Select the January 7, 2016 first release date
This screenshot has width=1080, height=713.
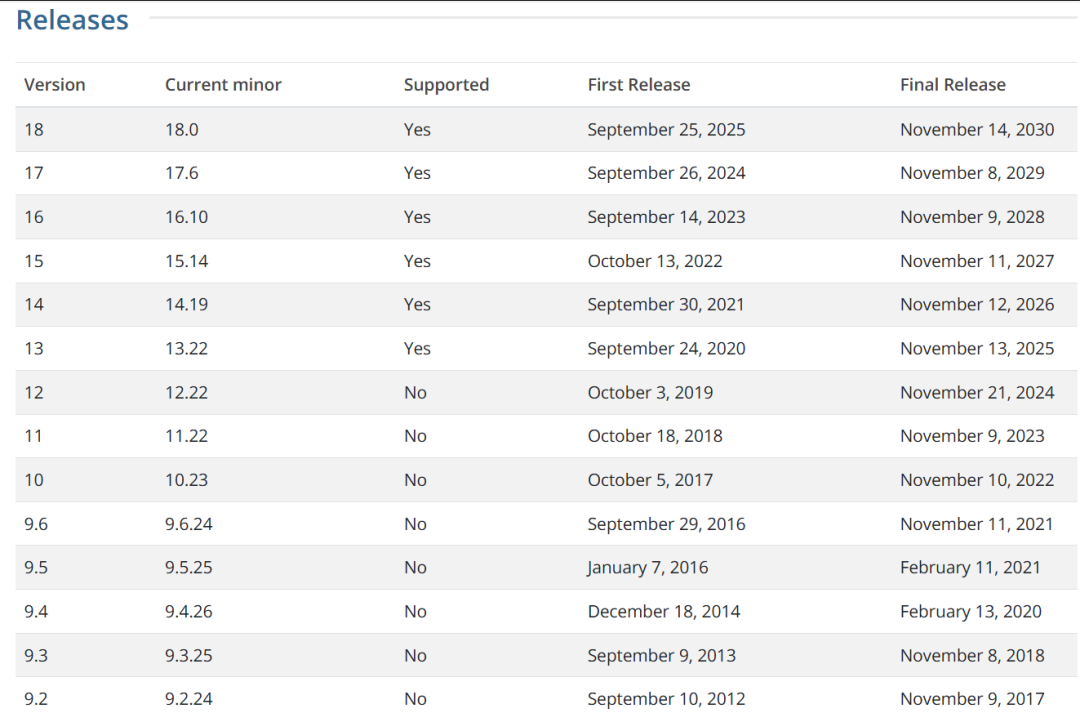pos(648,568)
